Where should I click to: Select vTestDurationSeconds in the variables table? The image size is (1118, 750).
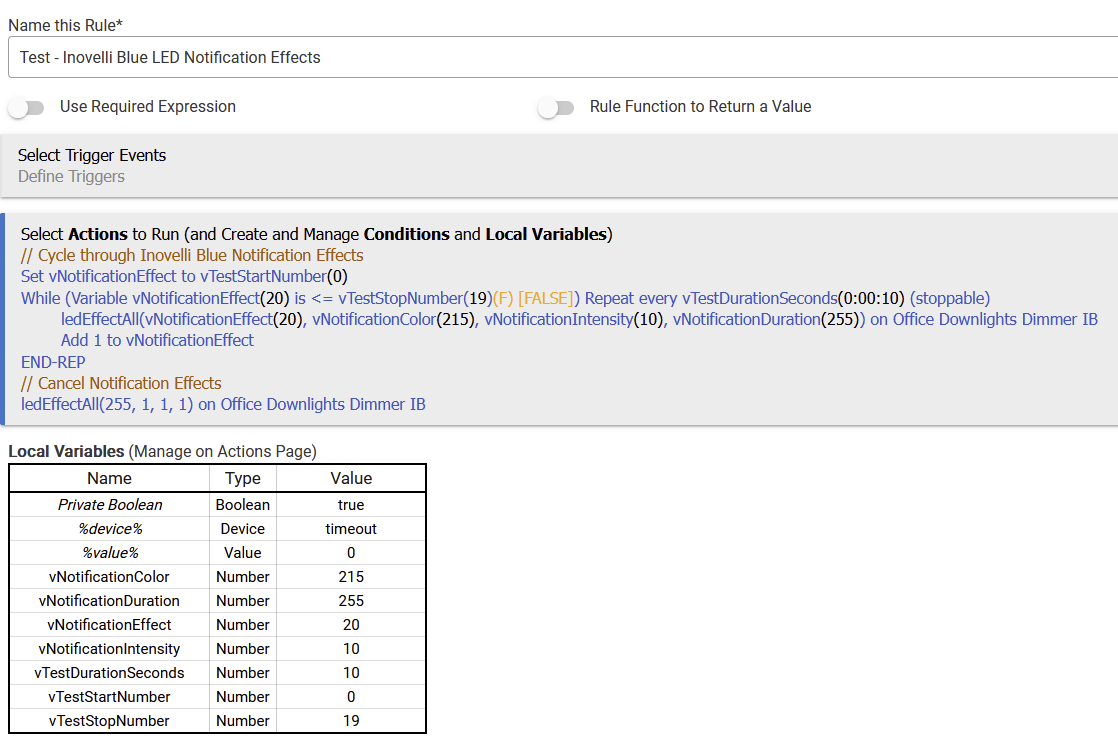point(109,673)
